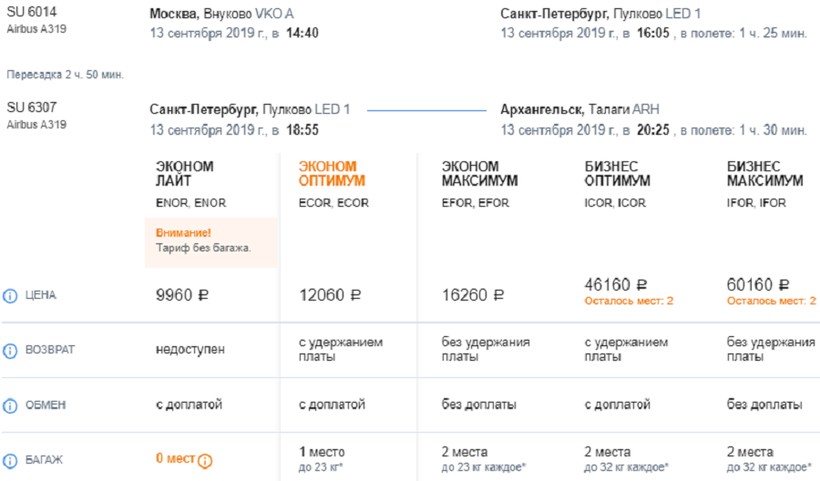
Task: Choose the ЭКОНОМ ОПТИМУМ fare header
Action: click(x=333, y=173)
